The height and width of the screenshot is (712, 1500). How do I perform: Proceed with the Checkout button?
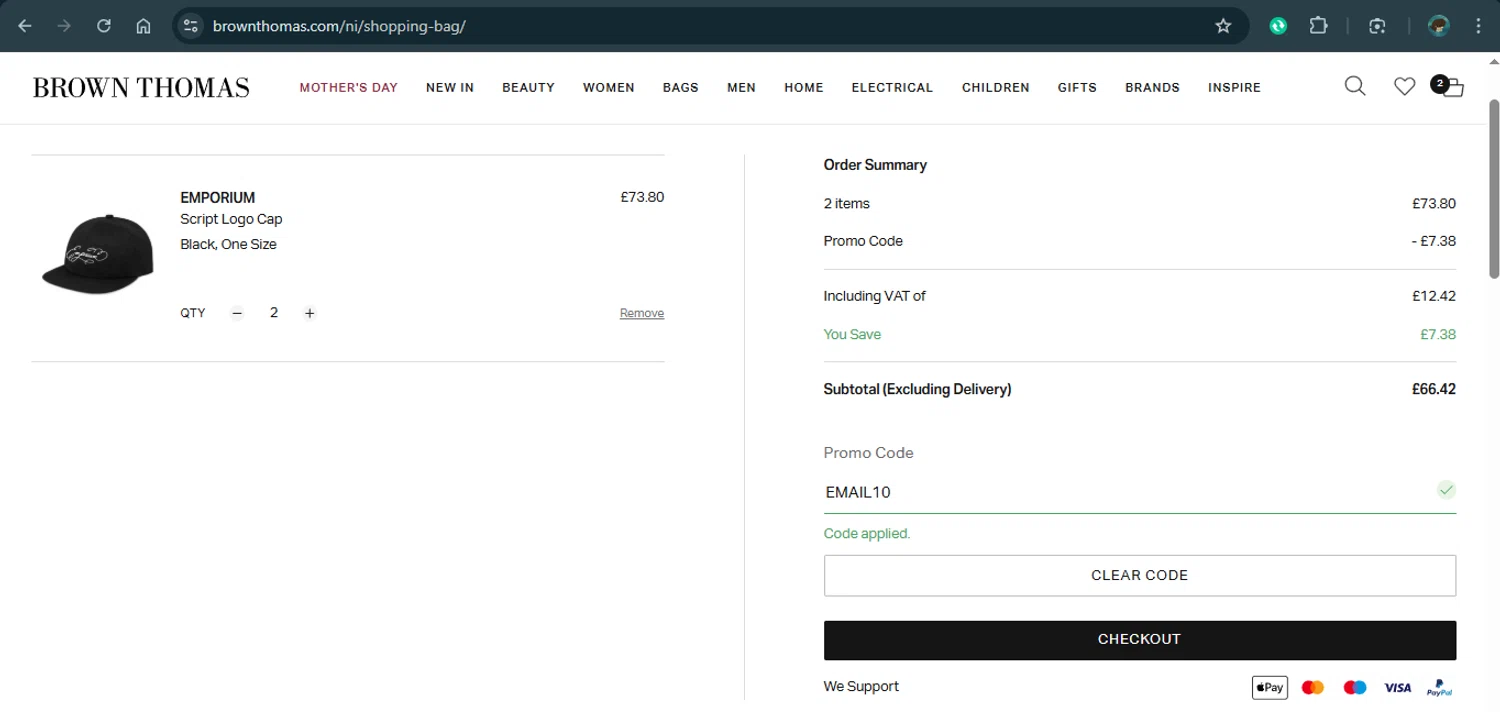pyautogui.click(x=1140, y=640)
